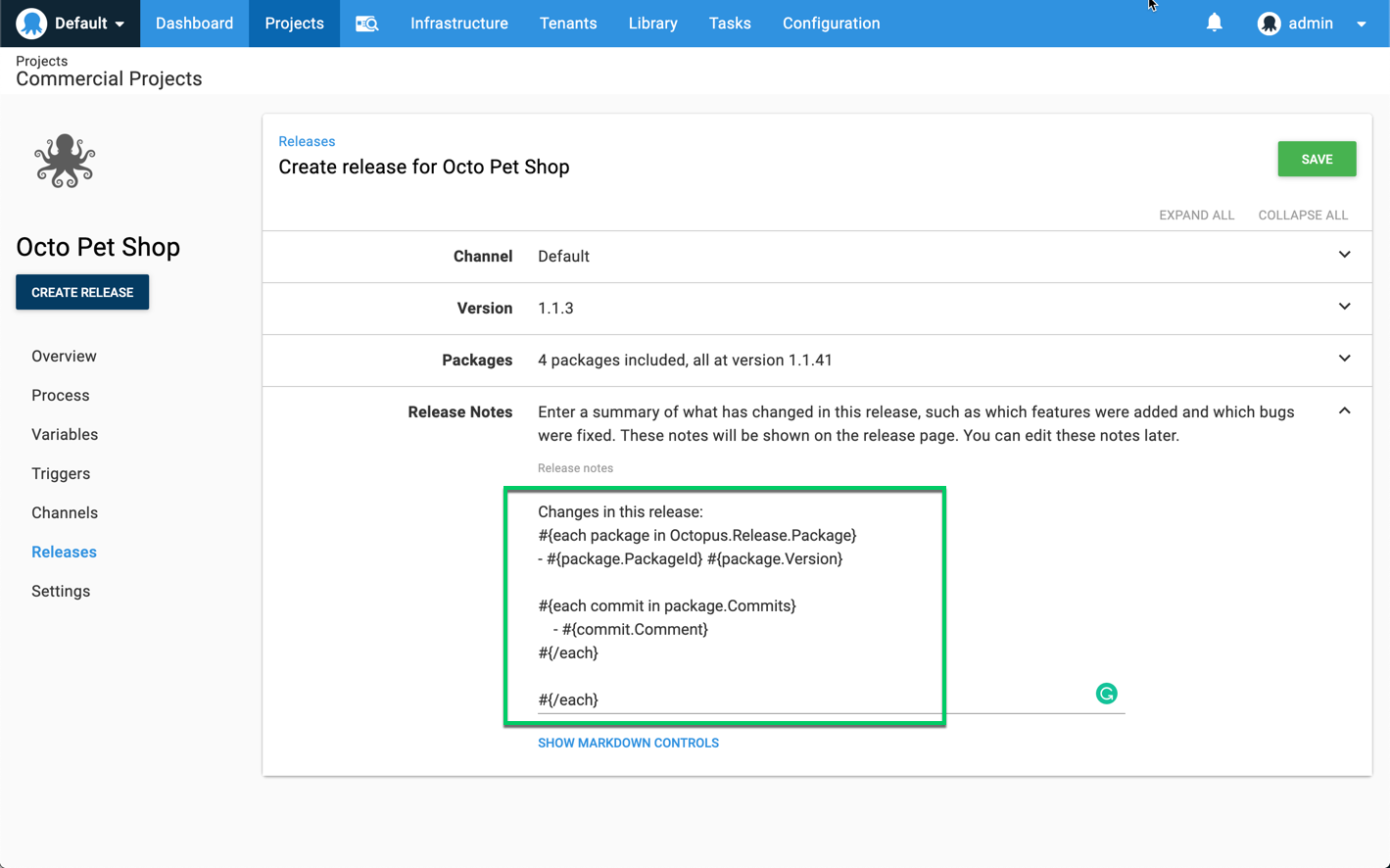The height and width of the screenshot is (868, 1390).
Task: Go to the Library tab
Action: coord(652,23)
